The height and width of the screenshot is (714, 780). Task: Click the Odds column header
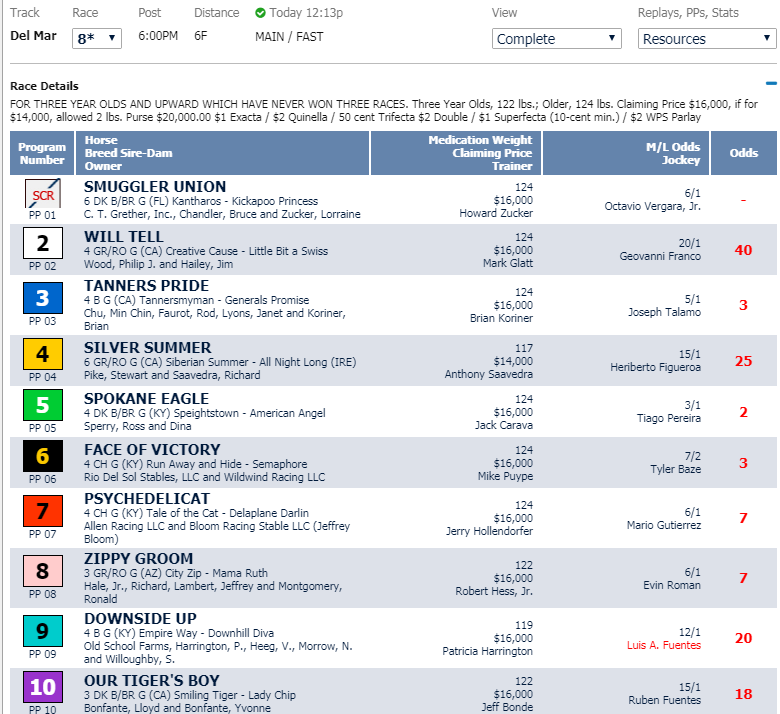pos(743,153)
